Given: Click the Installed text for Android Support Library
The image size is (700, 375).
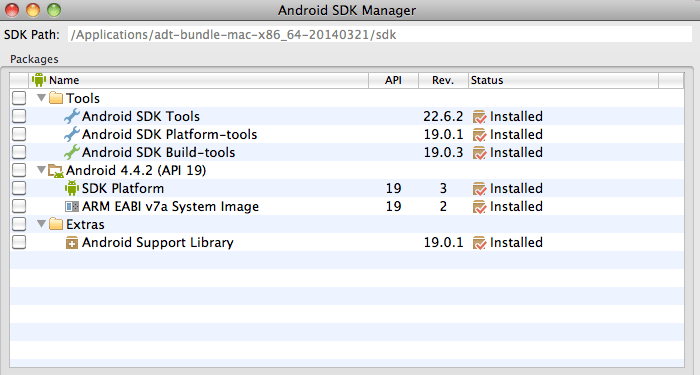Looking at the screenshot, I should tap(517, 242).
